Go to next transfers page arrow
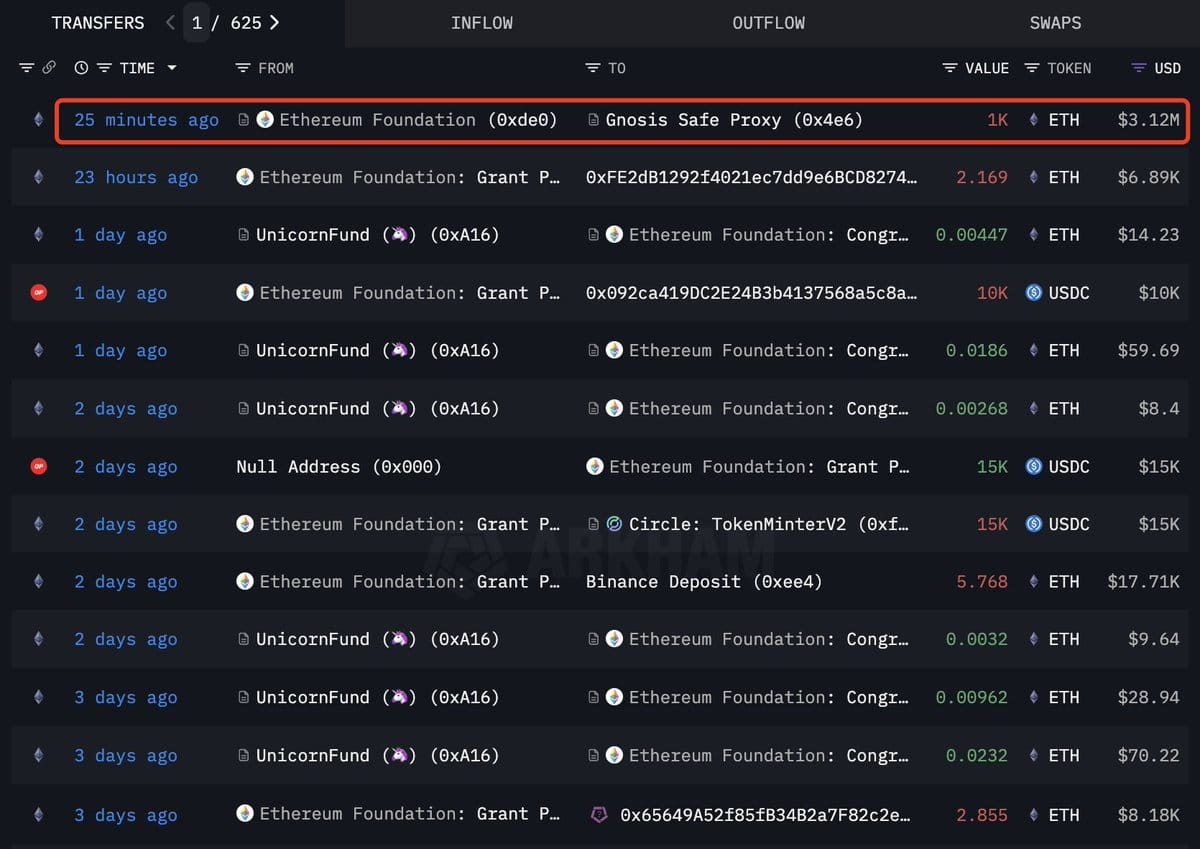Screen dimensions: 1200x849 tap(274, 22)
